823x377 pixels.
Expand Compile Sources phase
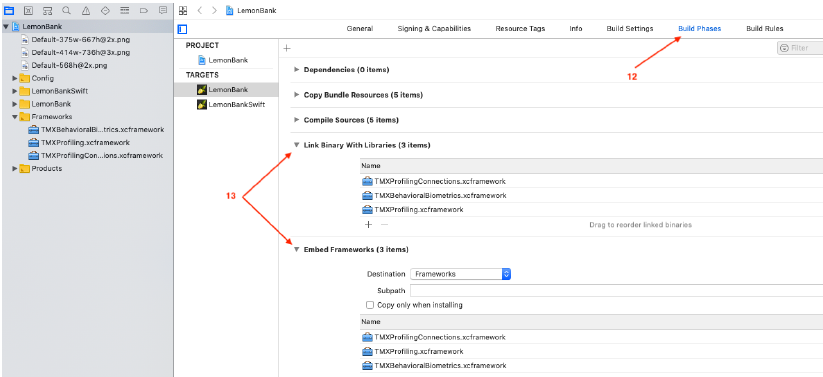point(297,120)
